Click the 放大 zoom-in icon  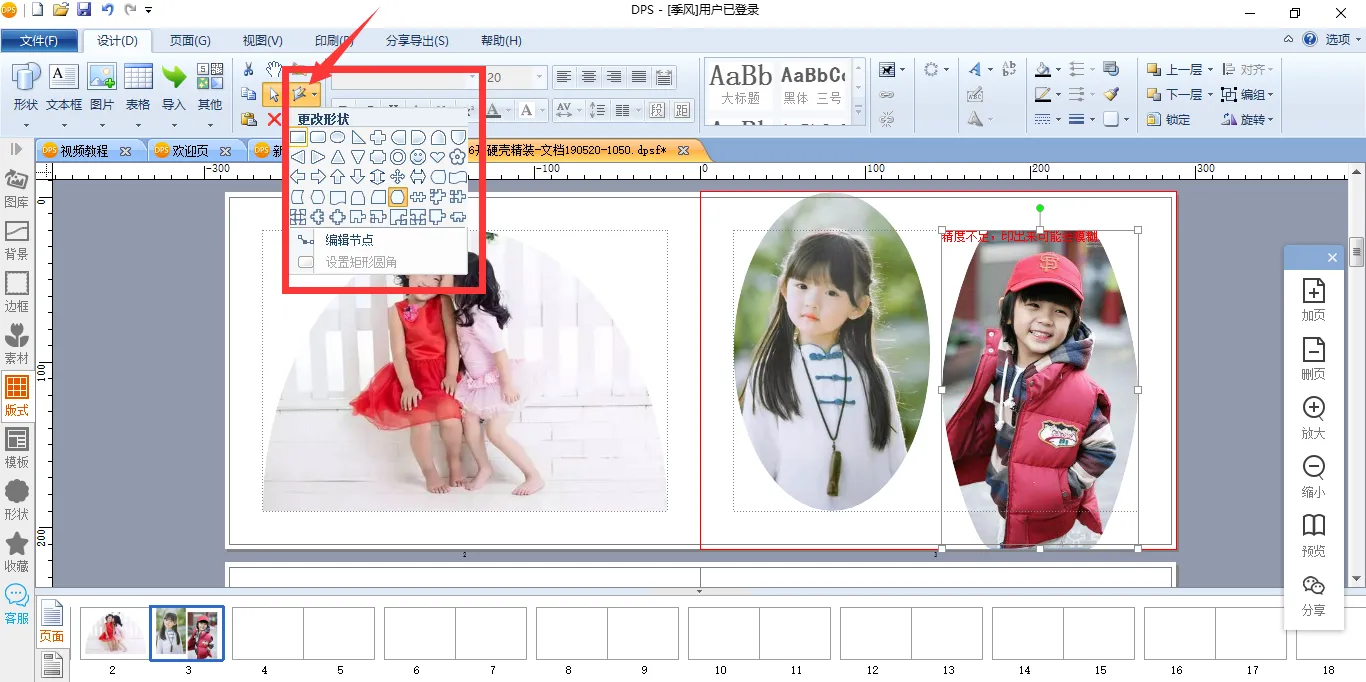point(1313,418)
